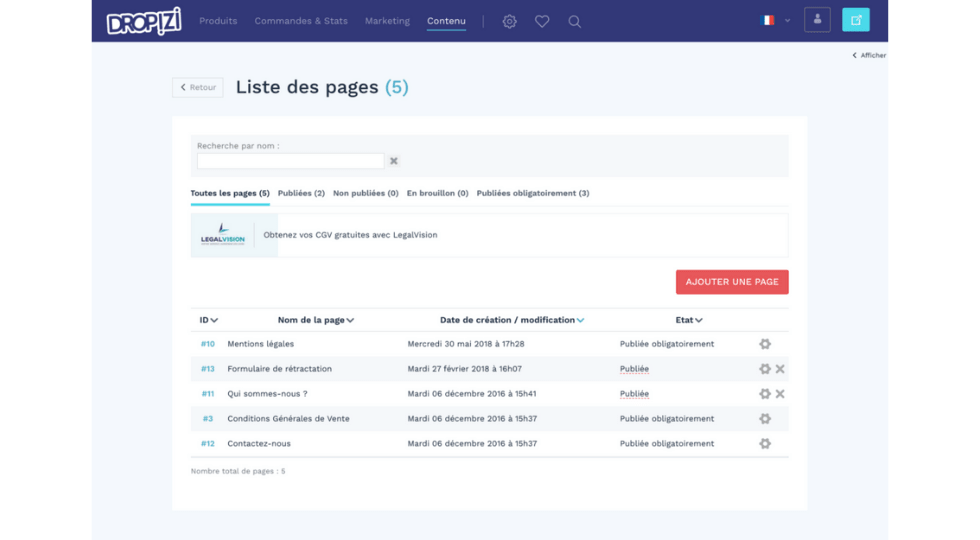980x540 pixels.
Task: Click the Publiée status of Qui sommes-nous ?
Action: 634,394
